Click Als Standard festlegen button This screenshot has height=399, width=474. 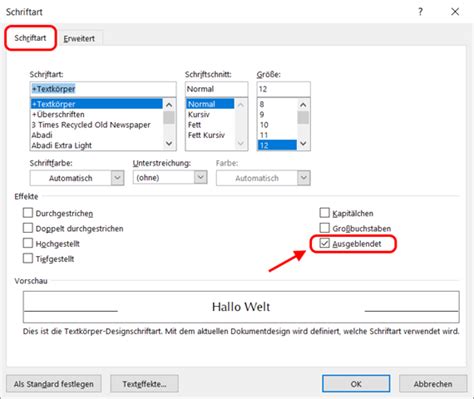pos(54,384)
